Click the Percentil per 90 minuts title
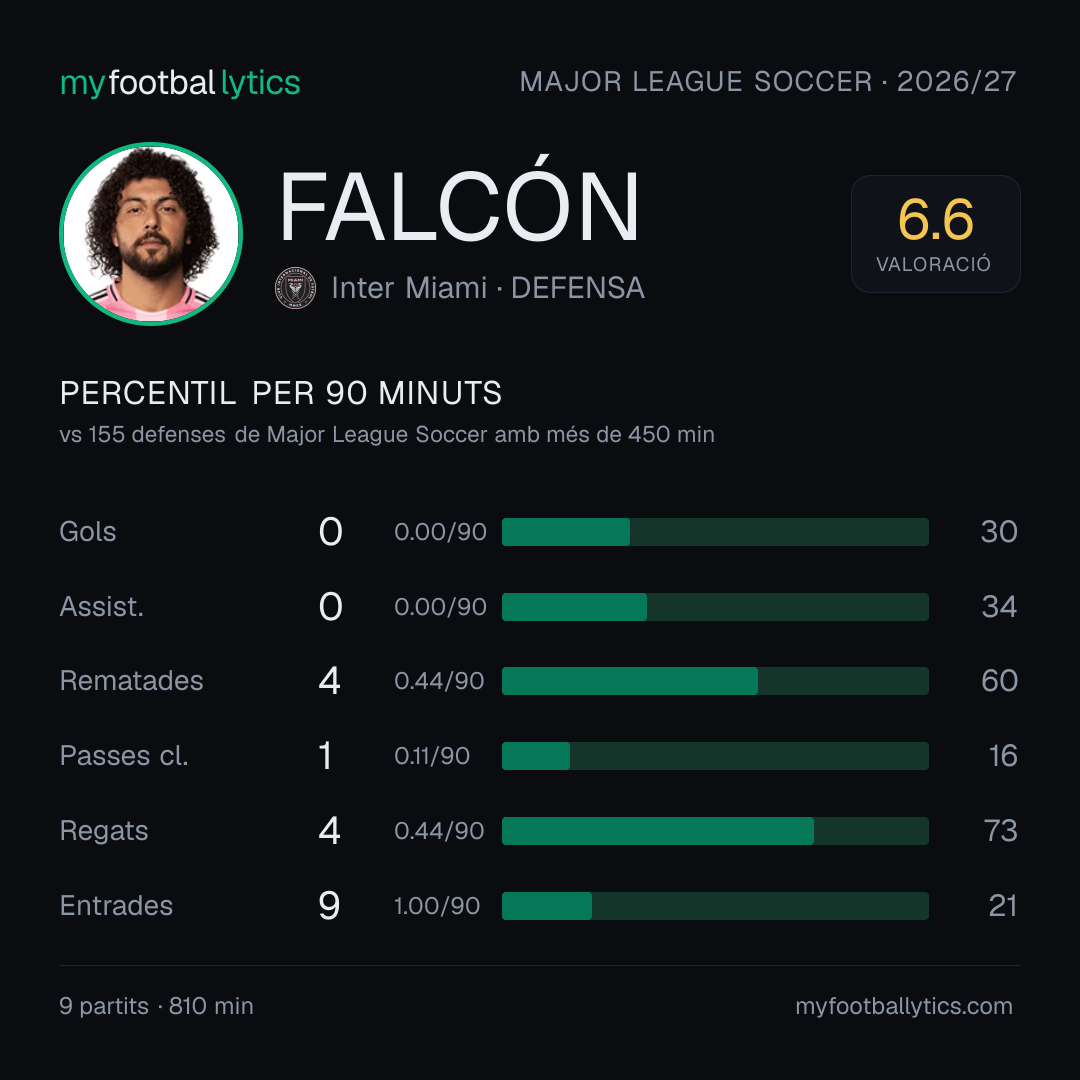The height and width of the screenshot is (1080, 1080). [280, 393]
